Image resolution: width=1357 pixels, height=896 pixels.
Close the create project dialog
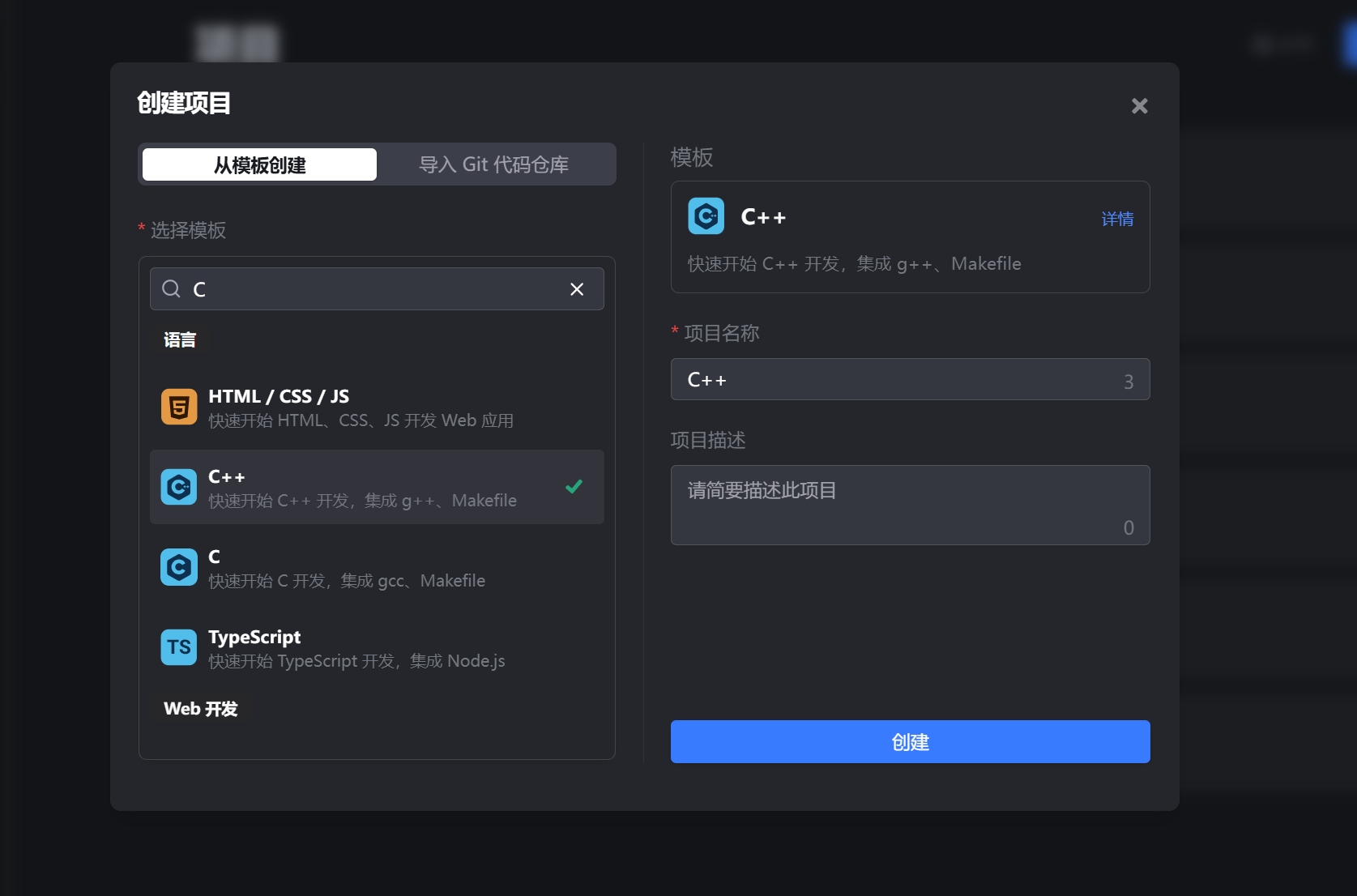[1139, 106]
